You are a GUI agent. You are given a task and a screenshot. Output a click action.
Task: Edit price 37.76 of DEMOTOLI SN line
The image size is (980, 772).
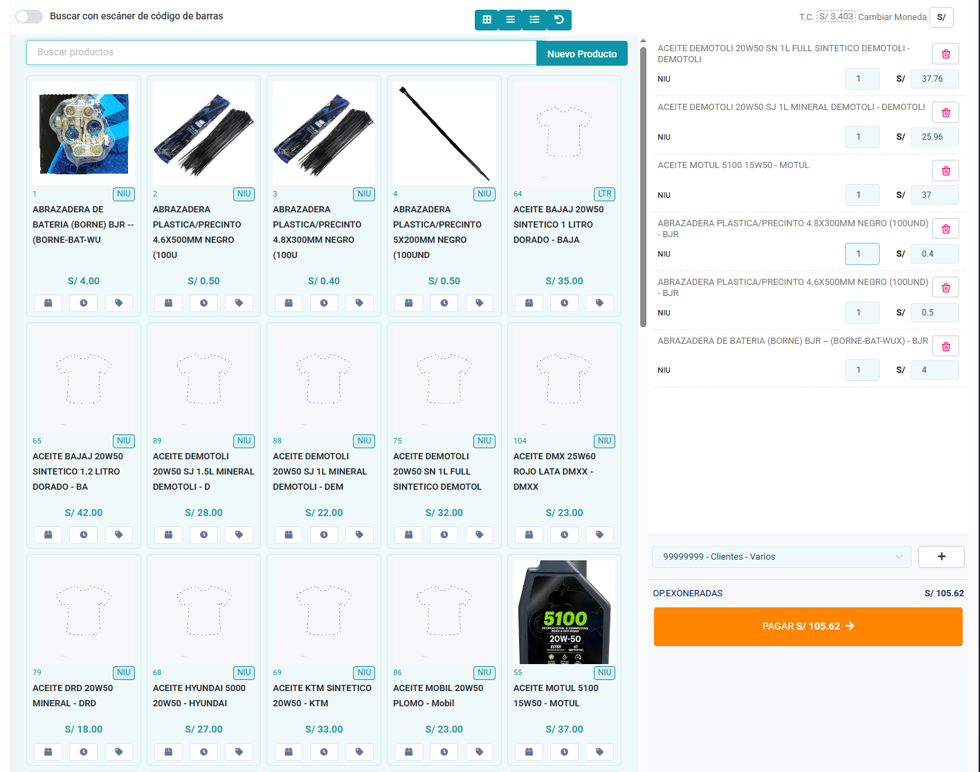pos(934,79)
